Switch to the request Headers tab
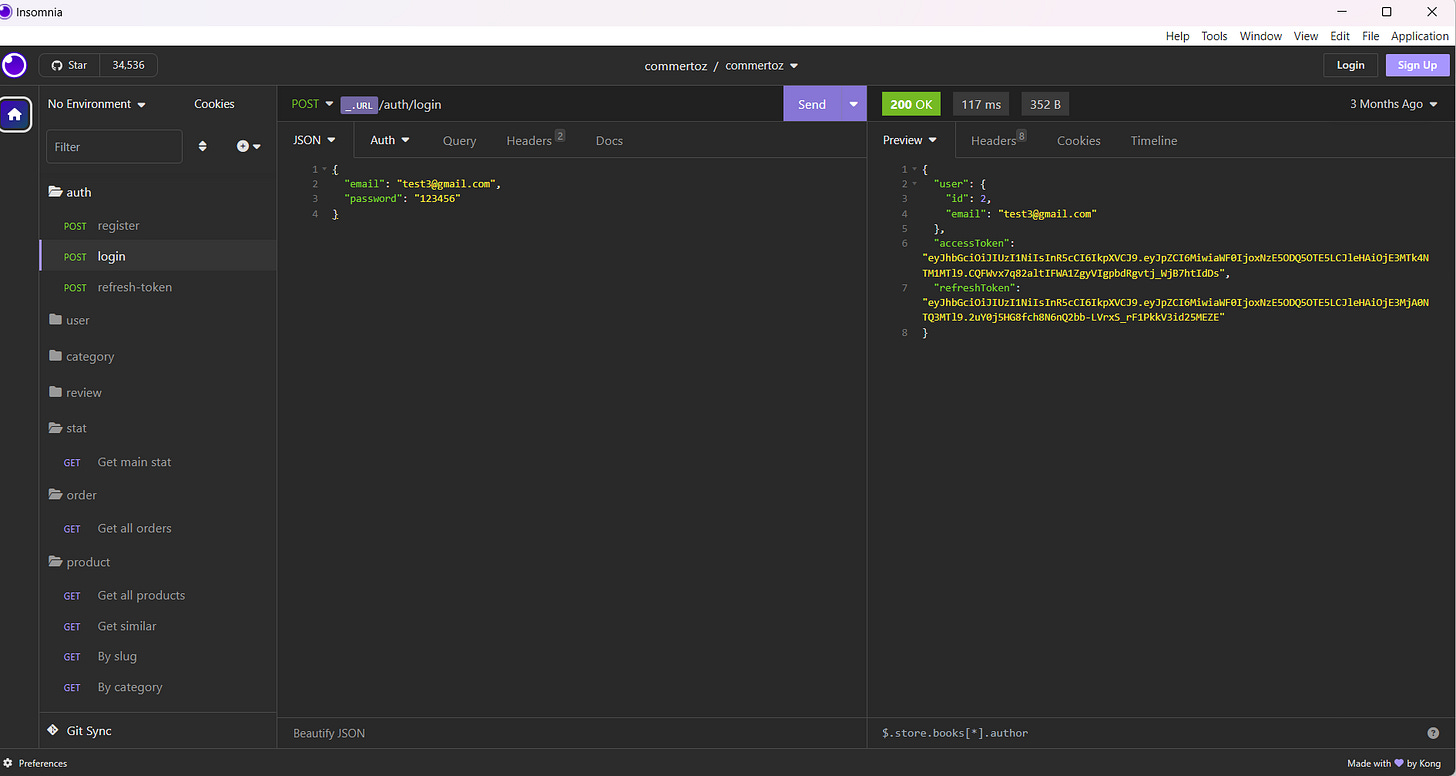 coord(535,141)
